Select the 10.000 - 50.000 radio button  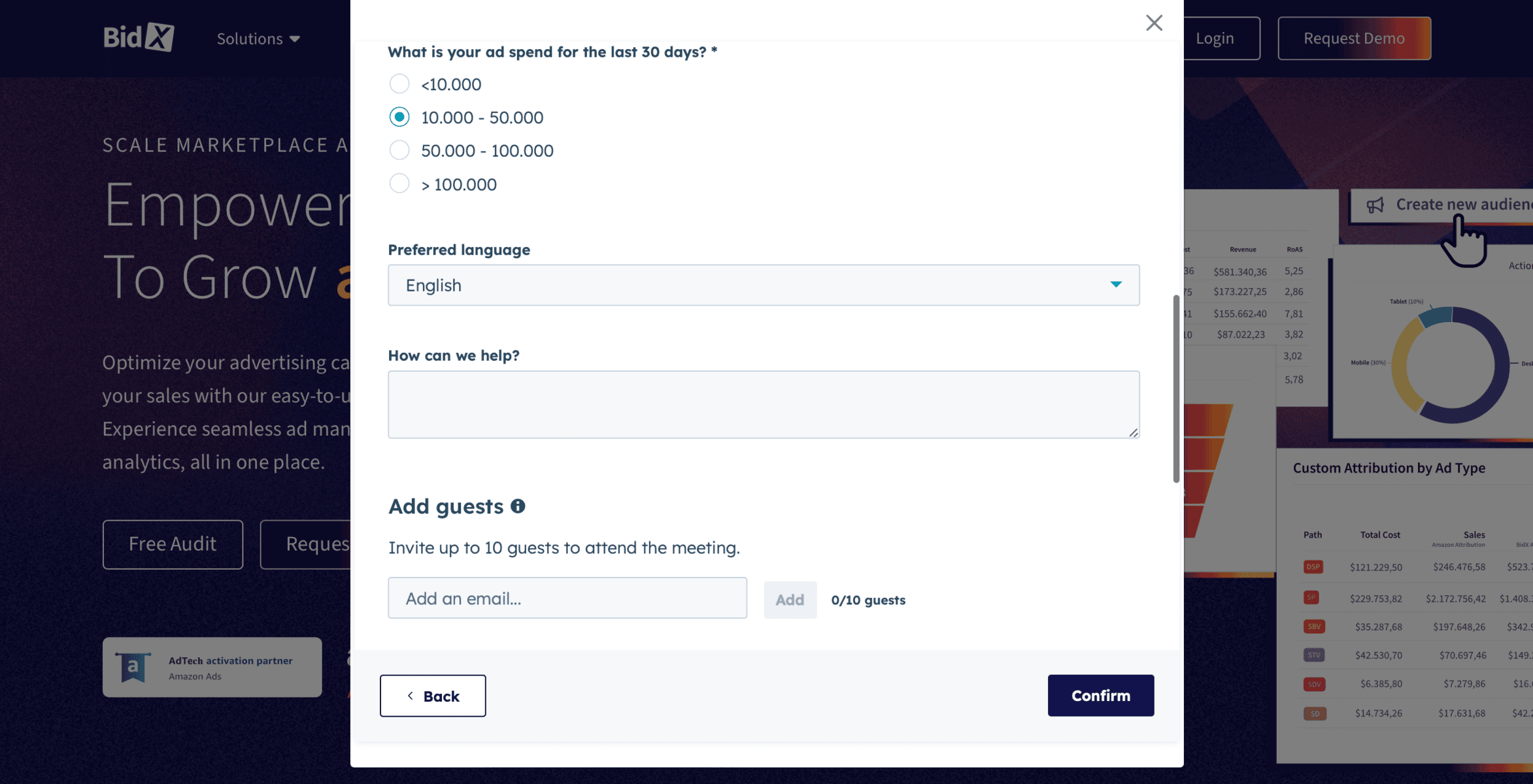[x=399, y=117]
